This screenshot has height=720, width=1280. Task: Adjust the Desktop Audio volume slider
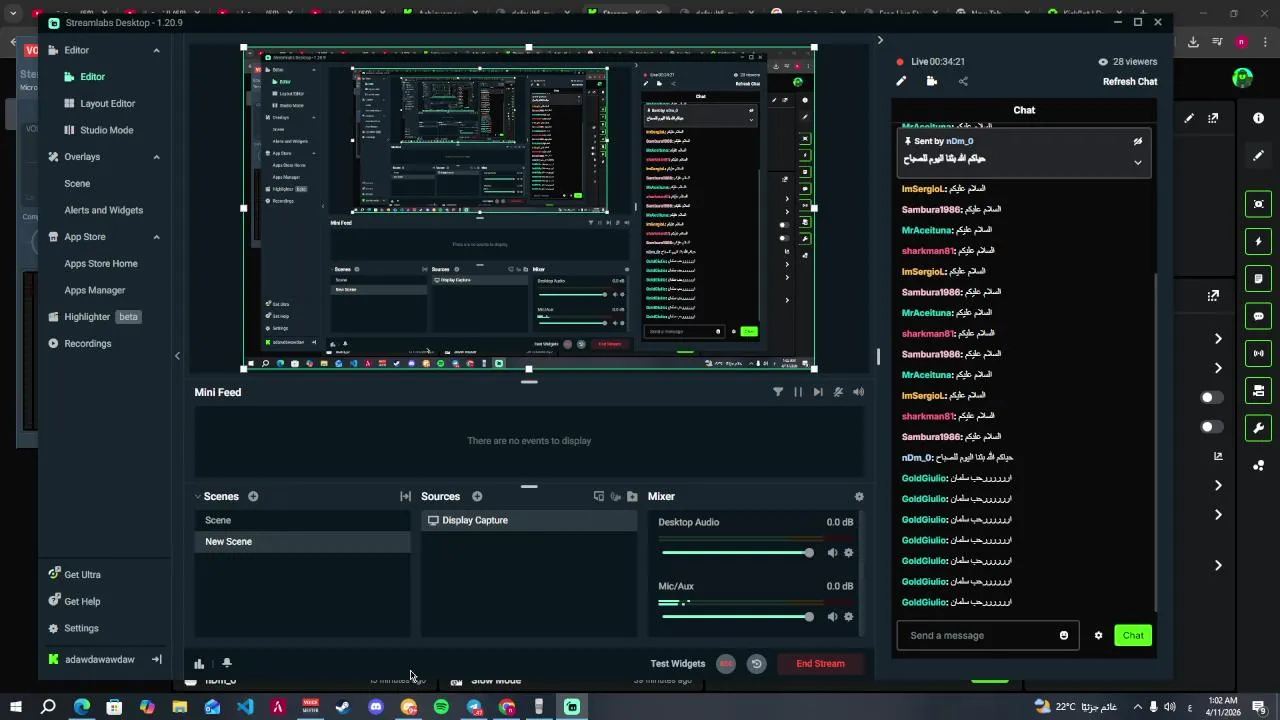(738, 553)
